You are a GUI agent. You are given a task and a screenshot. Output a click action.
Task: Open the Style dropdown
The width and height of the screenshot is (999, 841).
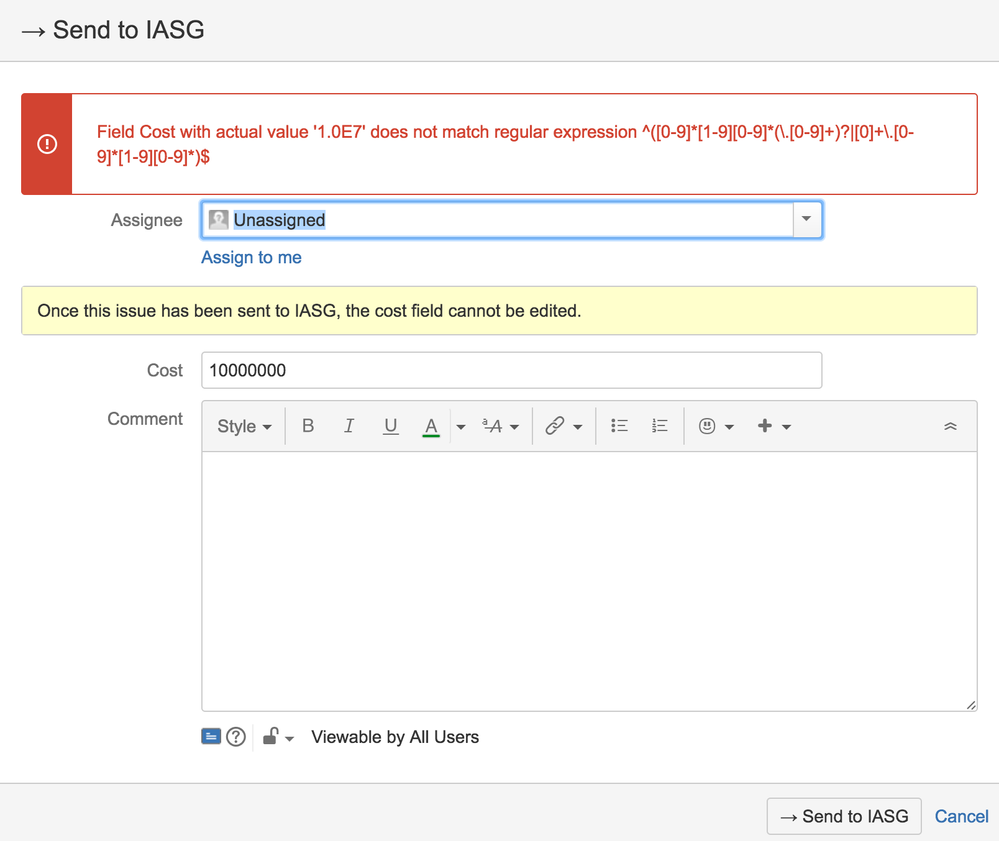[244, 426]
